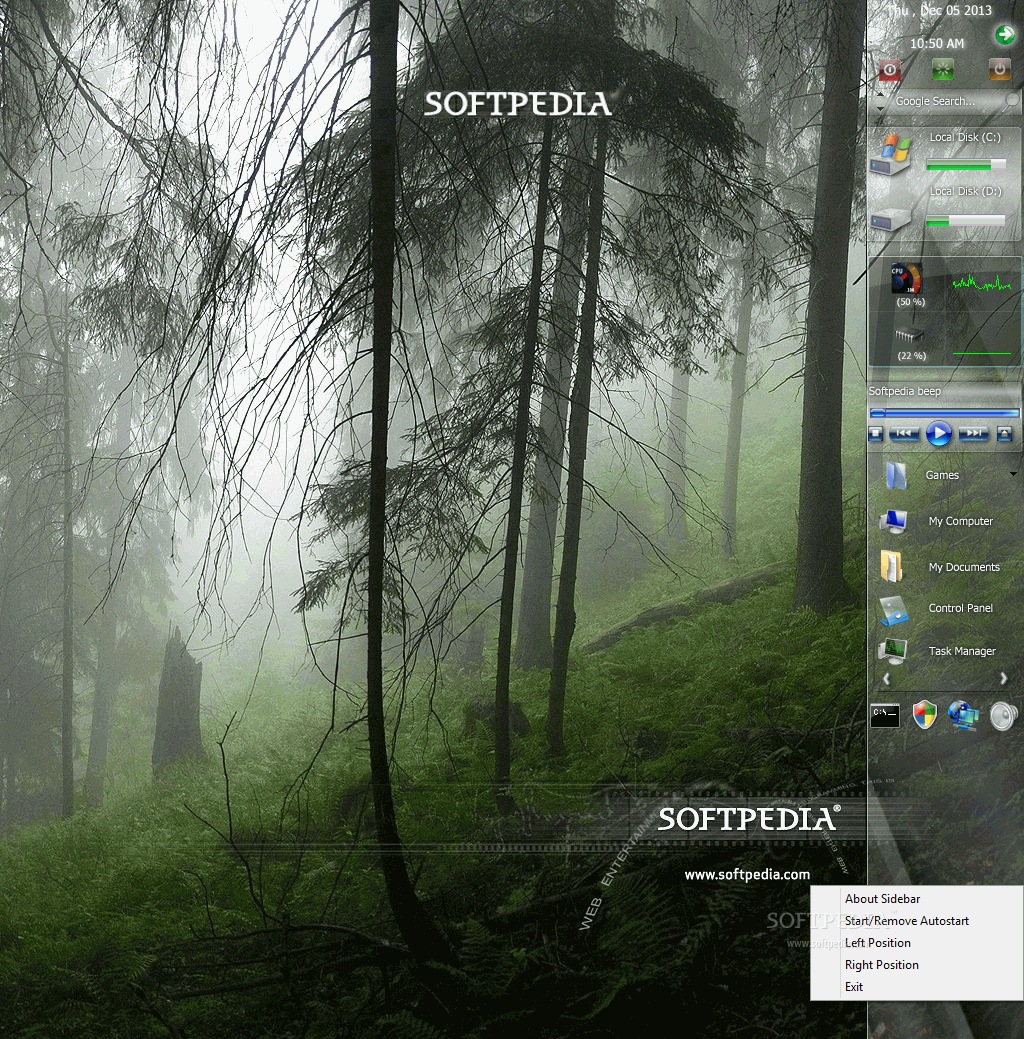
Task: Click the (50 %) CPU value
Action: pyautogui.click(x=911, y=302)
